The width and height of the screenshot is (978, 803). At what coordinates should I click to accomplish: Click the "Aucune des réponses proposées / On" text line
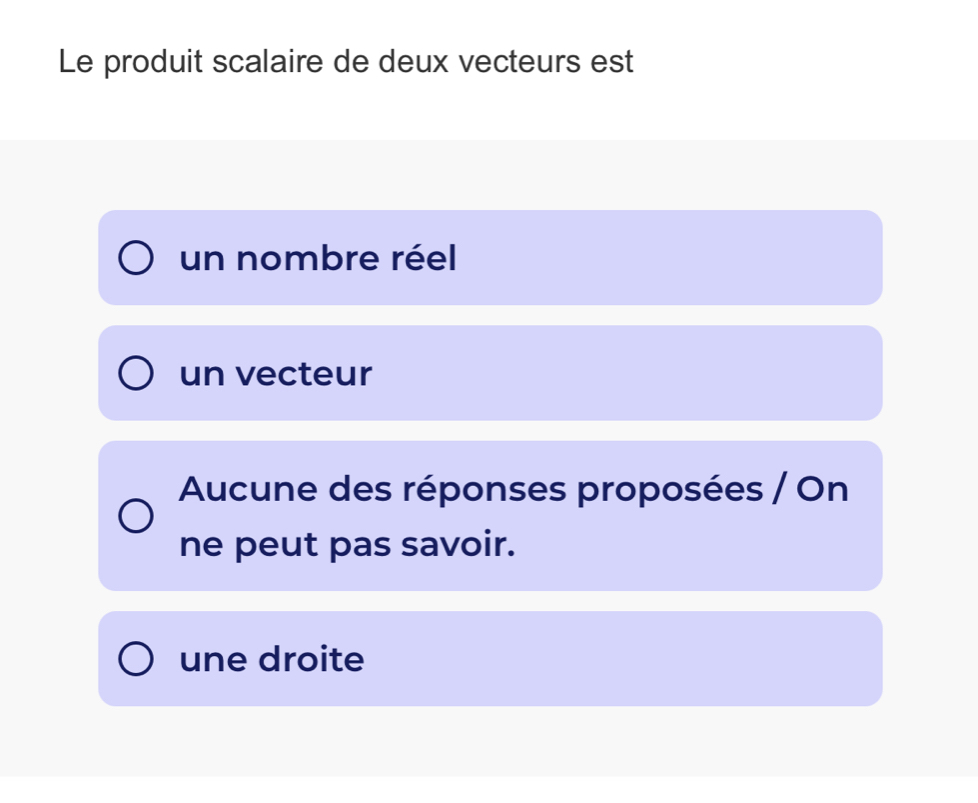(514, 489)
